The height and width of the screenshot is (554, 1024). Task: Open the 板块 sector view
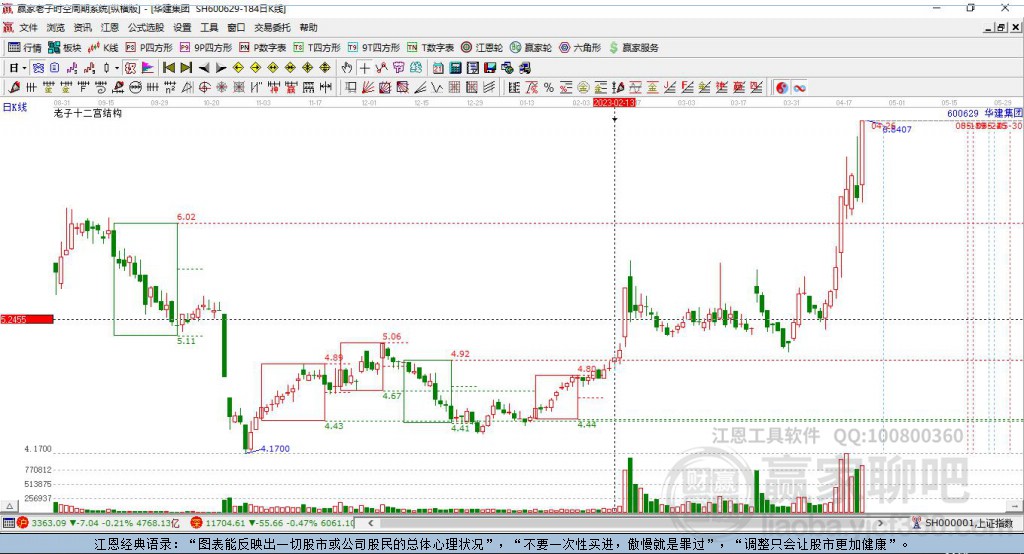point(64,48)
